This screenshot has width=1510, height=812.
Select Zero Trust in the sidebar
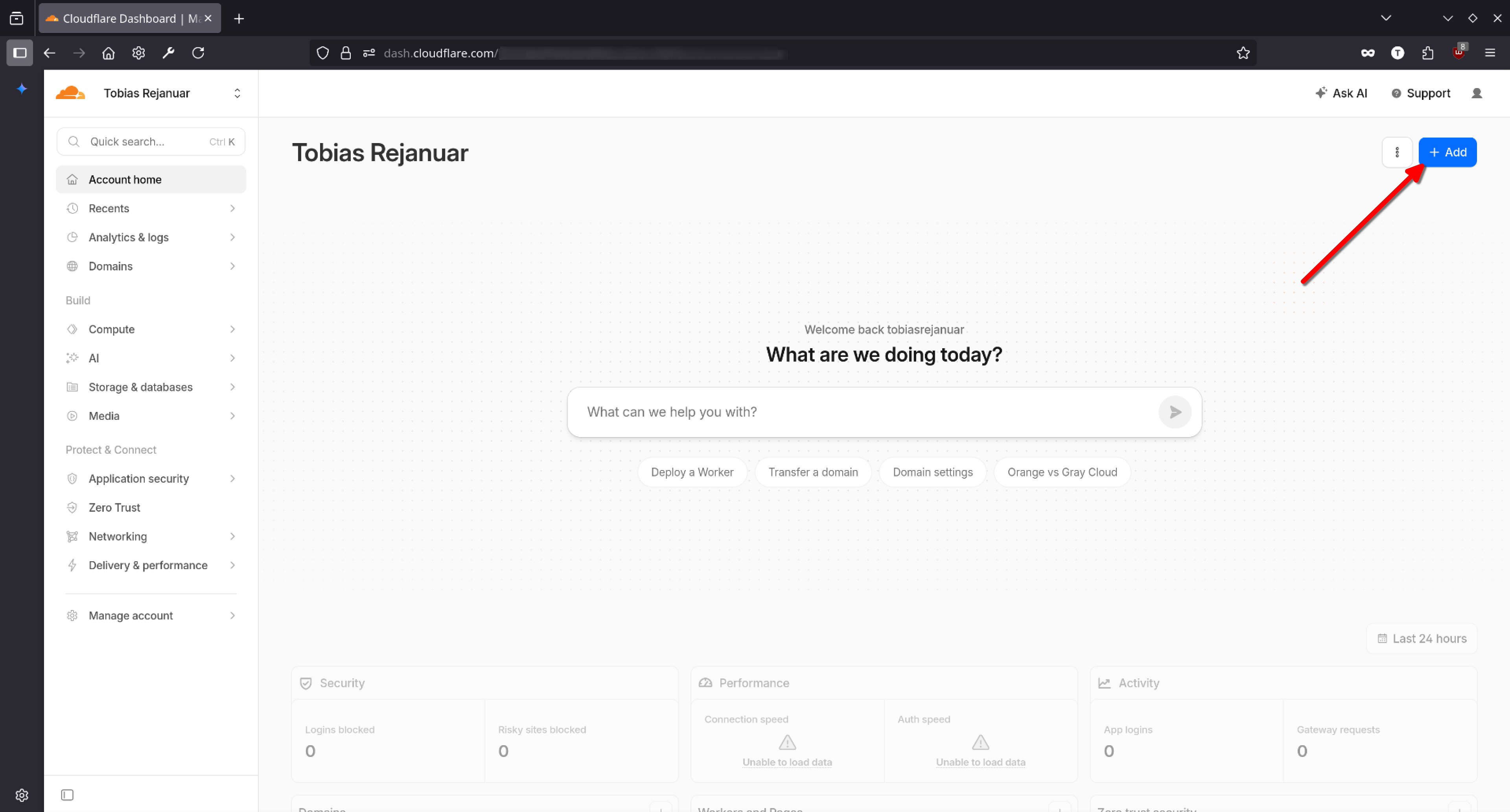114,507
